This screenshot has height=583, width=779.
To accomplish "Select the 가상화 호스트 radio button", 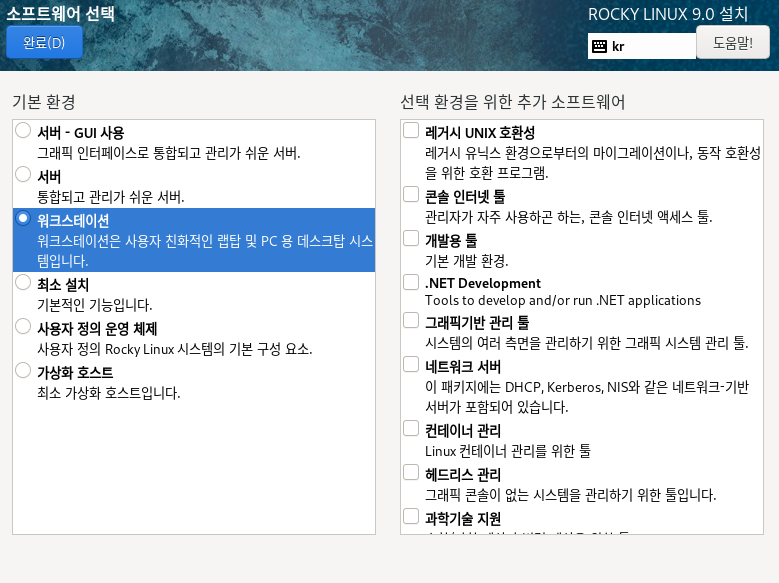I will coord(23,370).
